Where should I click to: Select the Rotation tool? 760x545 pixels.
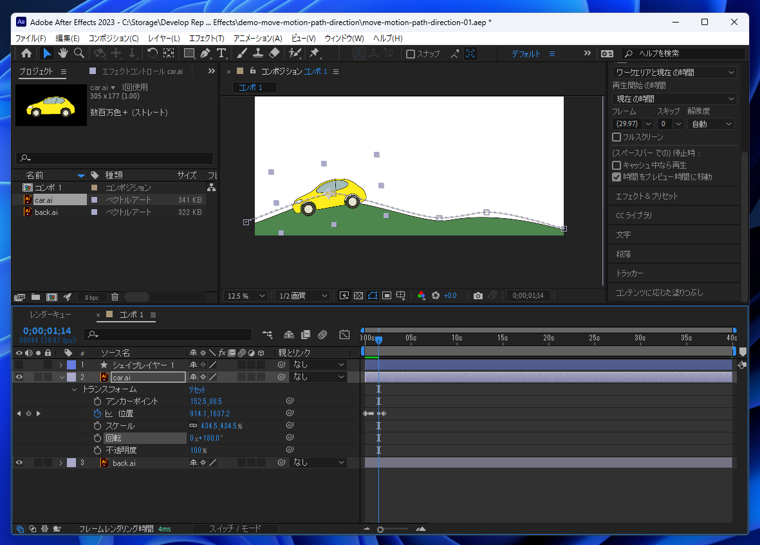[152, 53]
